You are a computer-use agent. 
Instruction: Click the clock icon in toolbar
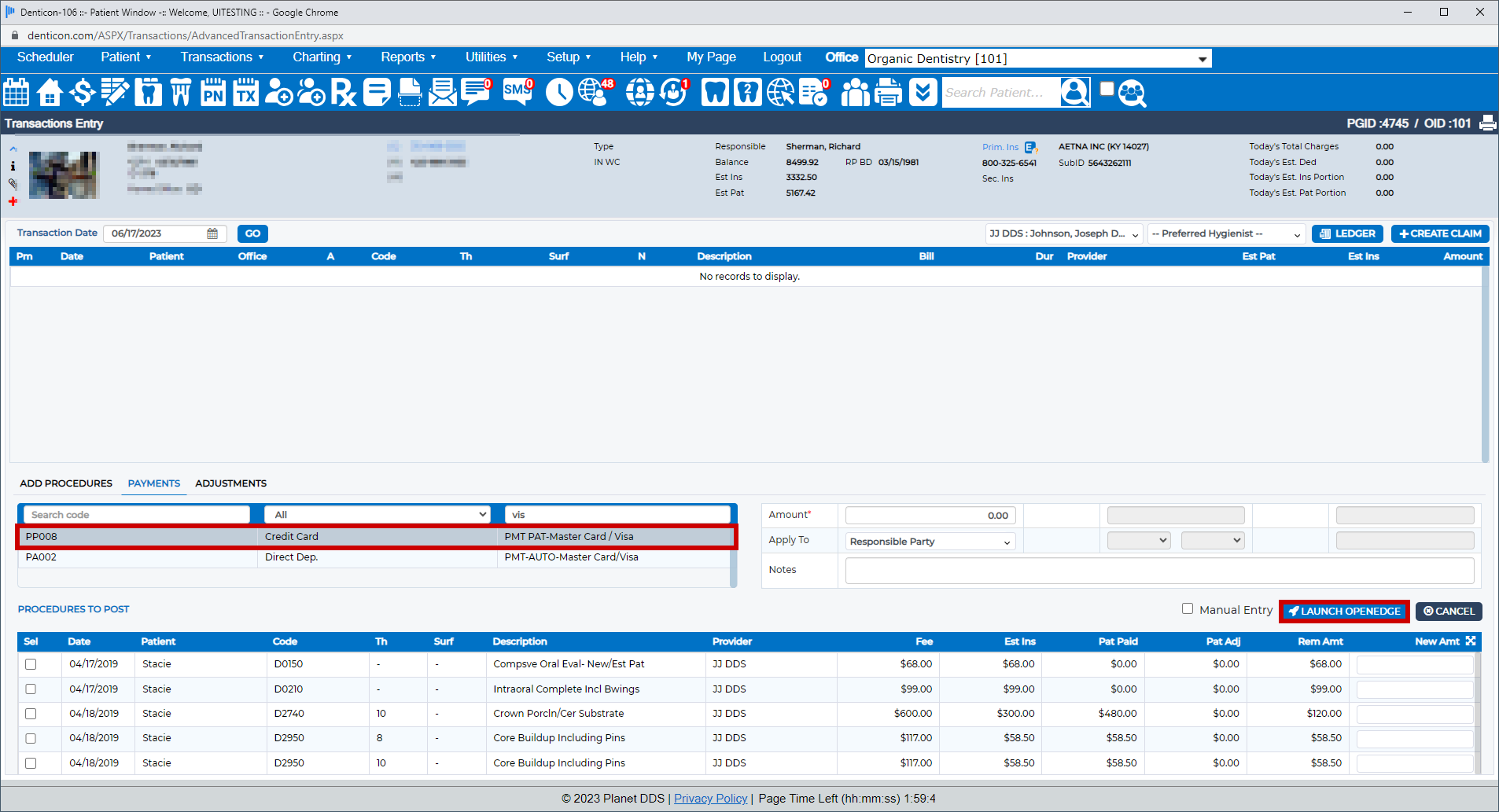click(559, 92)
